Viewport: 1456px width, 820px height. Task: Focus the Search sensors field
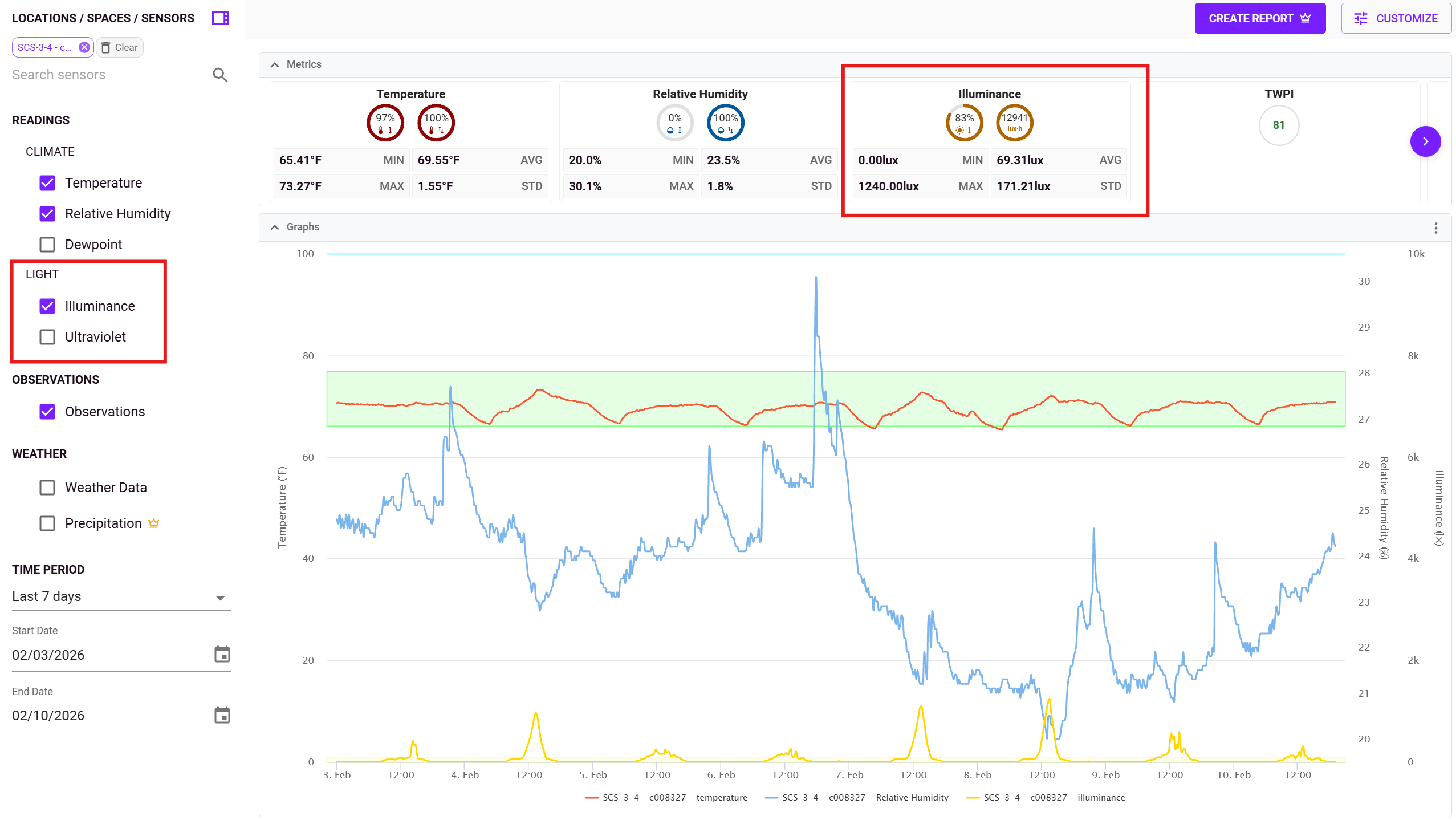point(108,75)
